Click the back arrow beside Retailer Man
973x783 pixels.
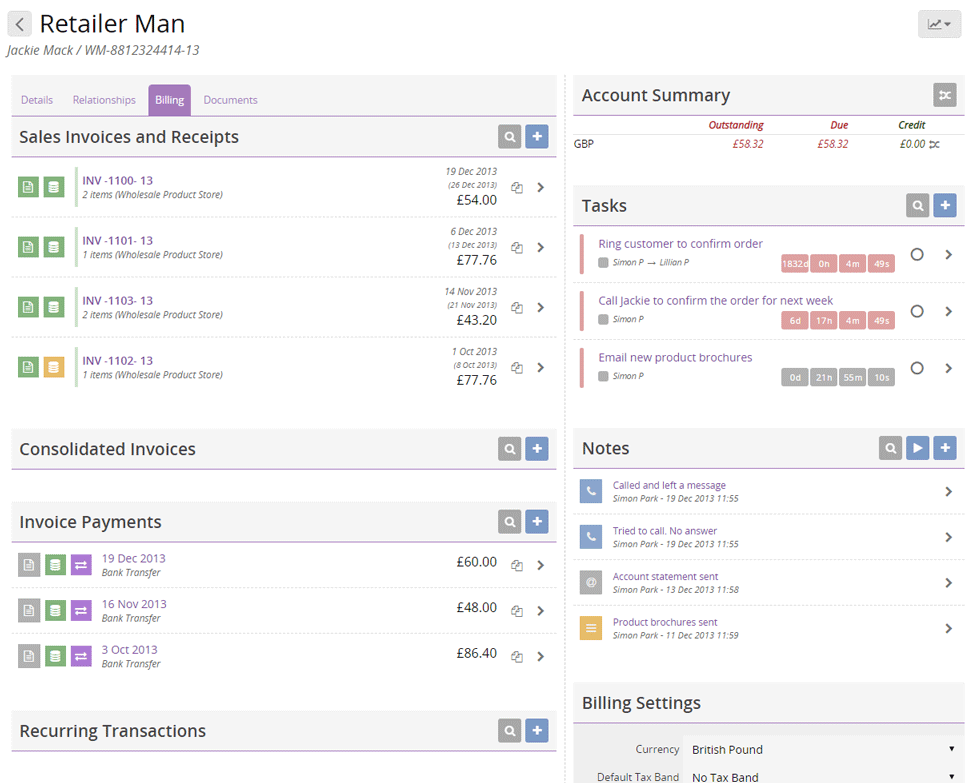(19, 25)
